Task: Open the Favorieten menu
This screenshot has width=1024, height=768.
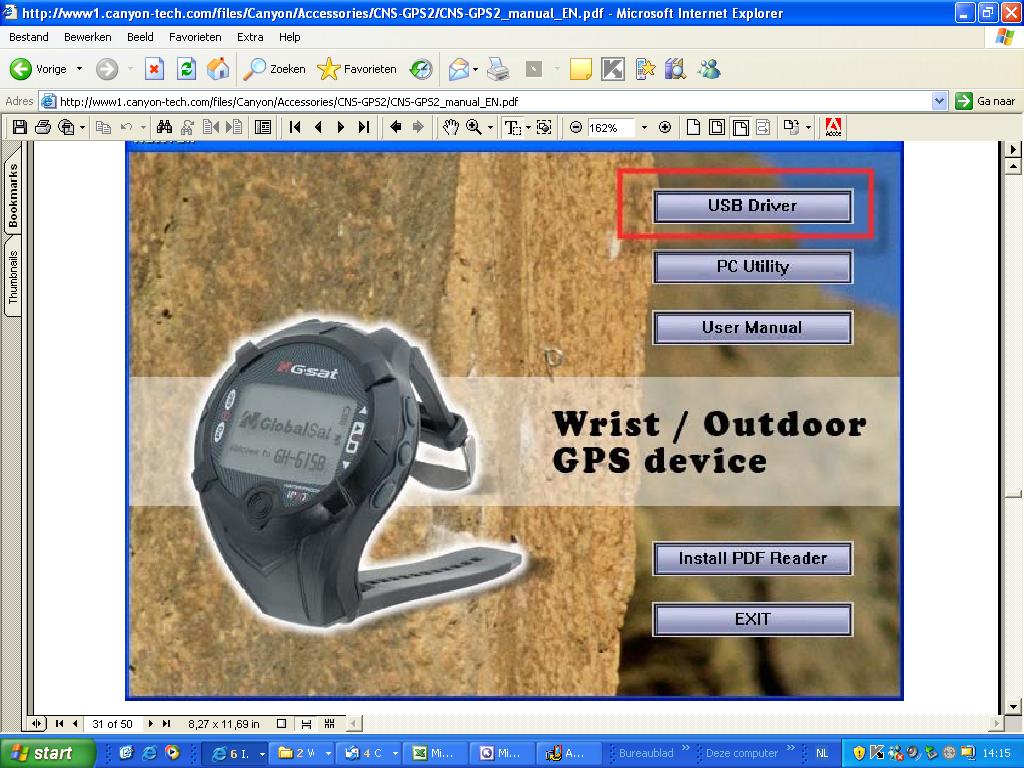Action: [x=195, y=37]
